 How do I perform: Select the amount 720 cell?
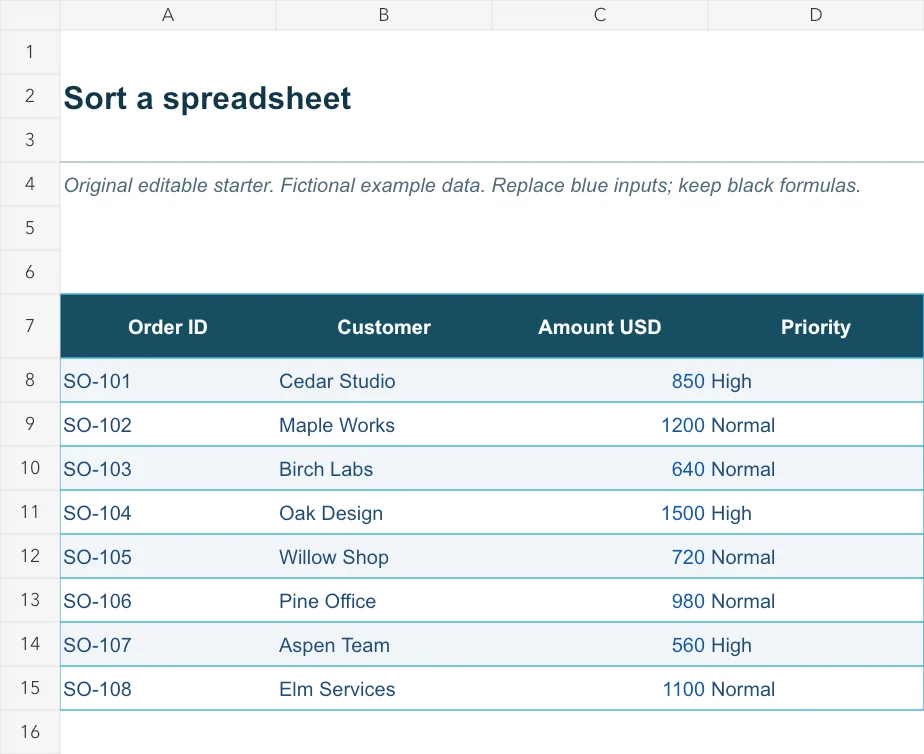tap(600, 557)
